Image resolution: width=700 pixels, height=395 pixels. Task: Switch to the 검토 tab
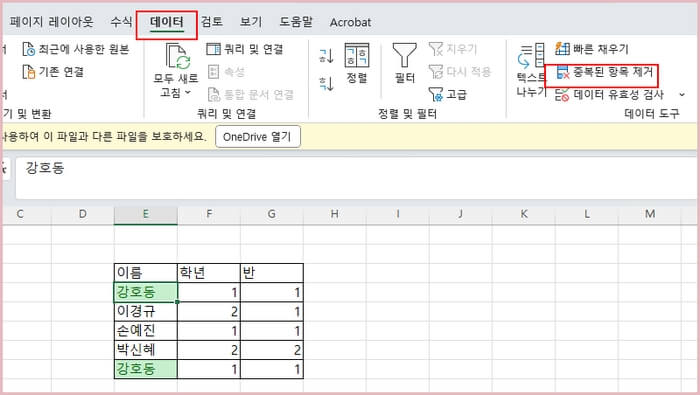pos(212,22)
